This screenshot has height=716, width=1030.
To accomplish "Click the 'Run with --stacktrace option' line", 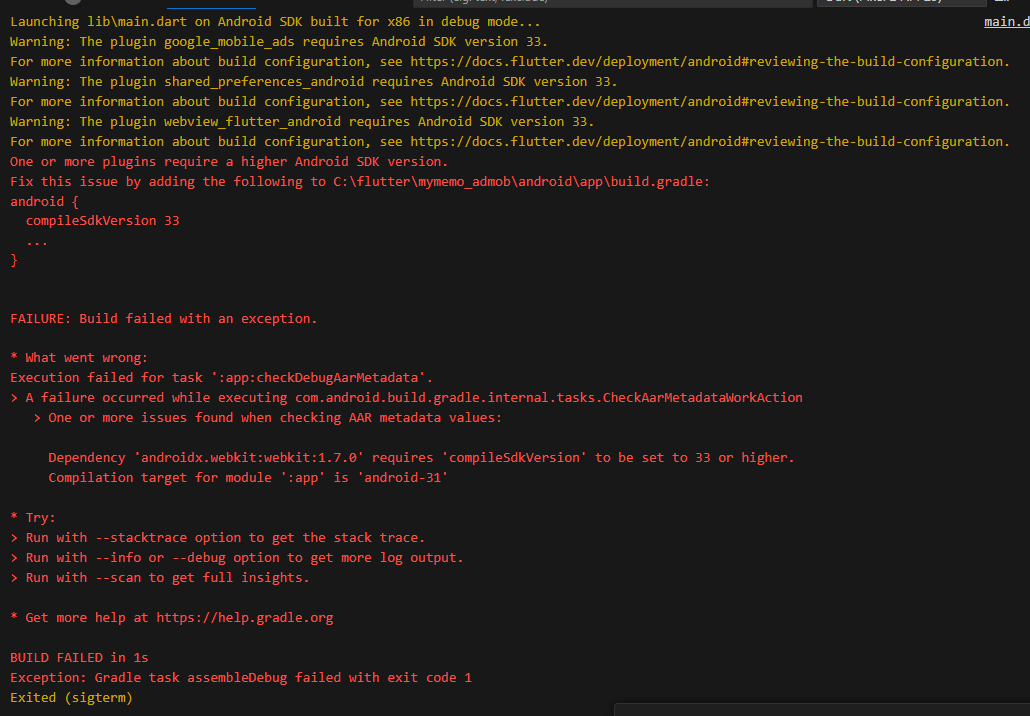I will tap(217, 538).
